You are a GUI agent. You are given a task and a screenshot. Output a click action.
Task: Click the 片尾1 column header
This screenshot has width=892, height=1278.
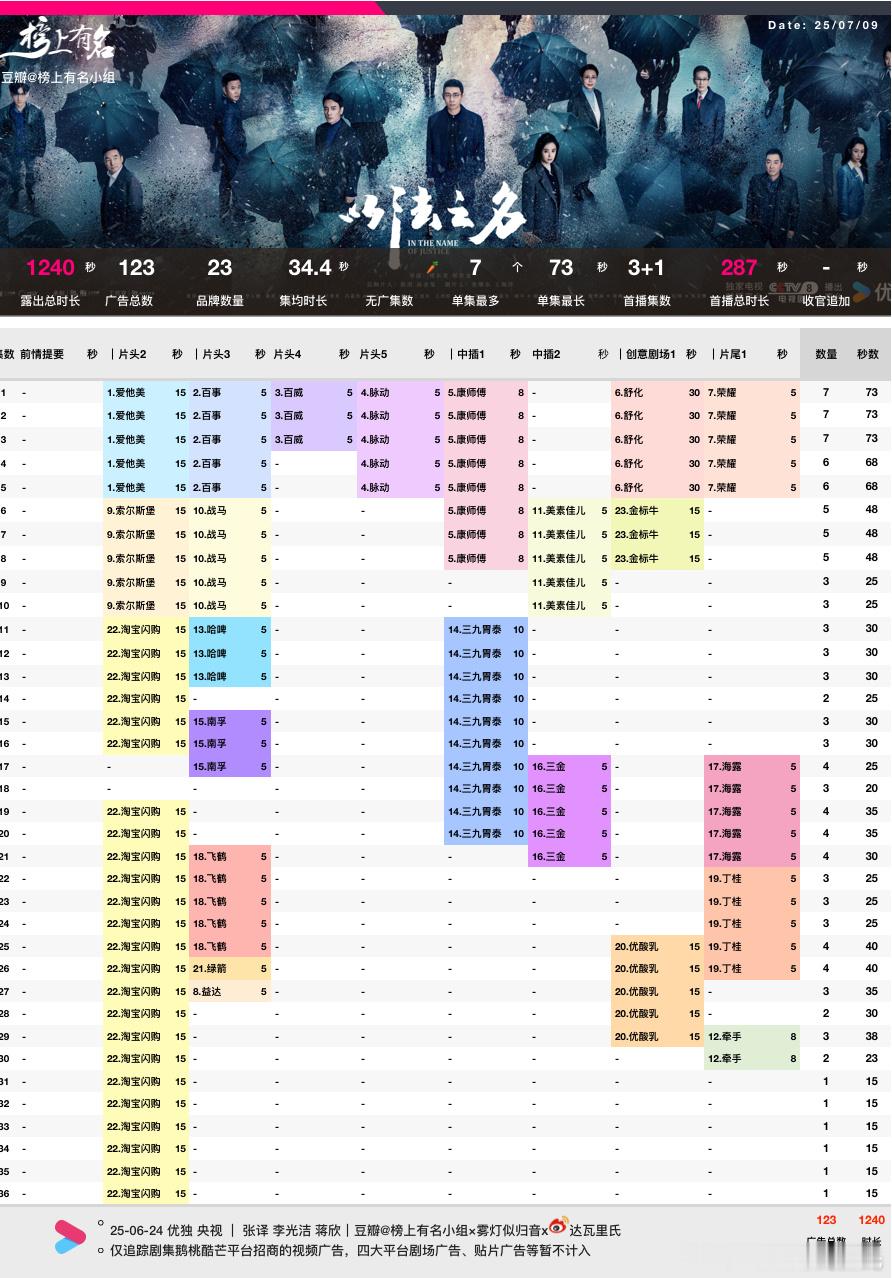click(731, 354)
